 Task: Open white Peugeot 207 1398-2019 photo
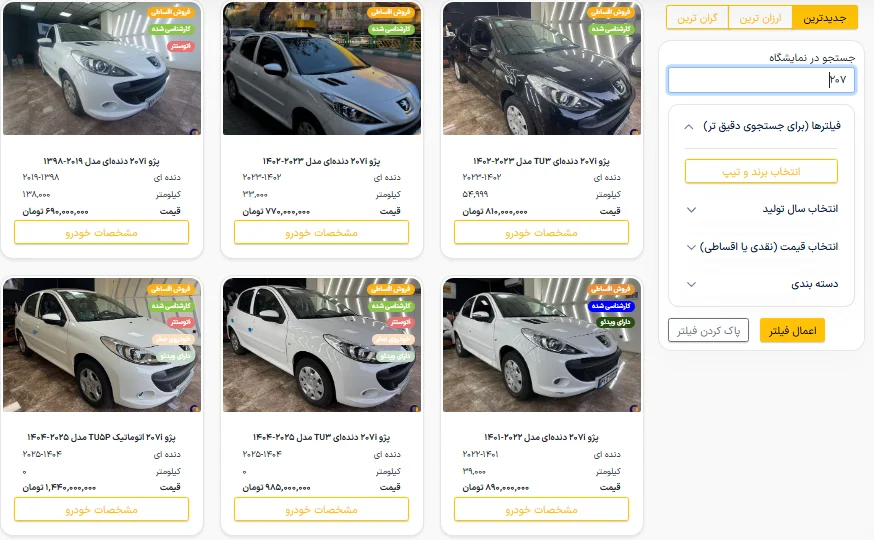pyautogui.click(x=102, y=68)
